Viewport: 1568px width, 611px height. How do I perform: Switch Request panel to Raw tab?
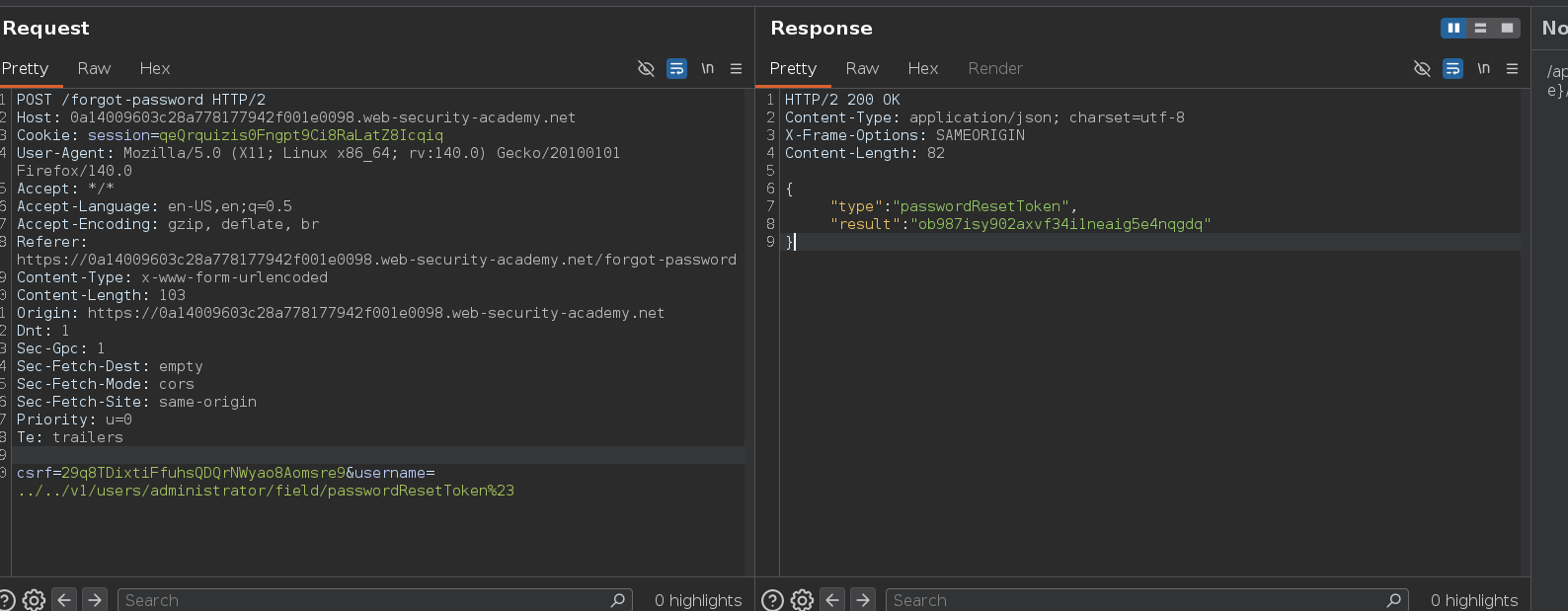(94, 68)
